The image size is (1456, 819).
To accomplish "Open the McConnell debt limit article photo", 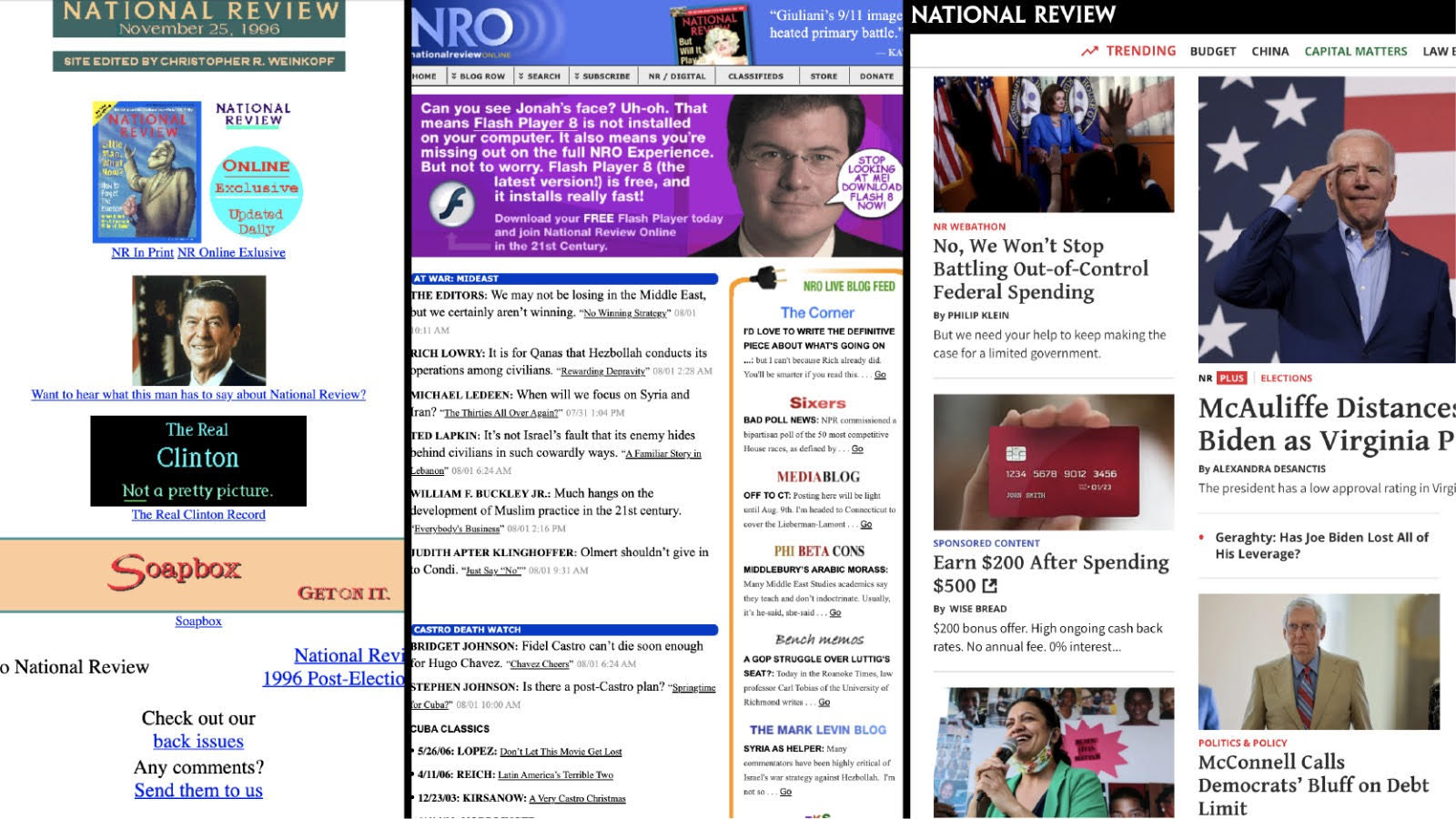I will coord(1319,662).
